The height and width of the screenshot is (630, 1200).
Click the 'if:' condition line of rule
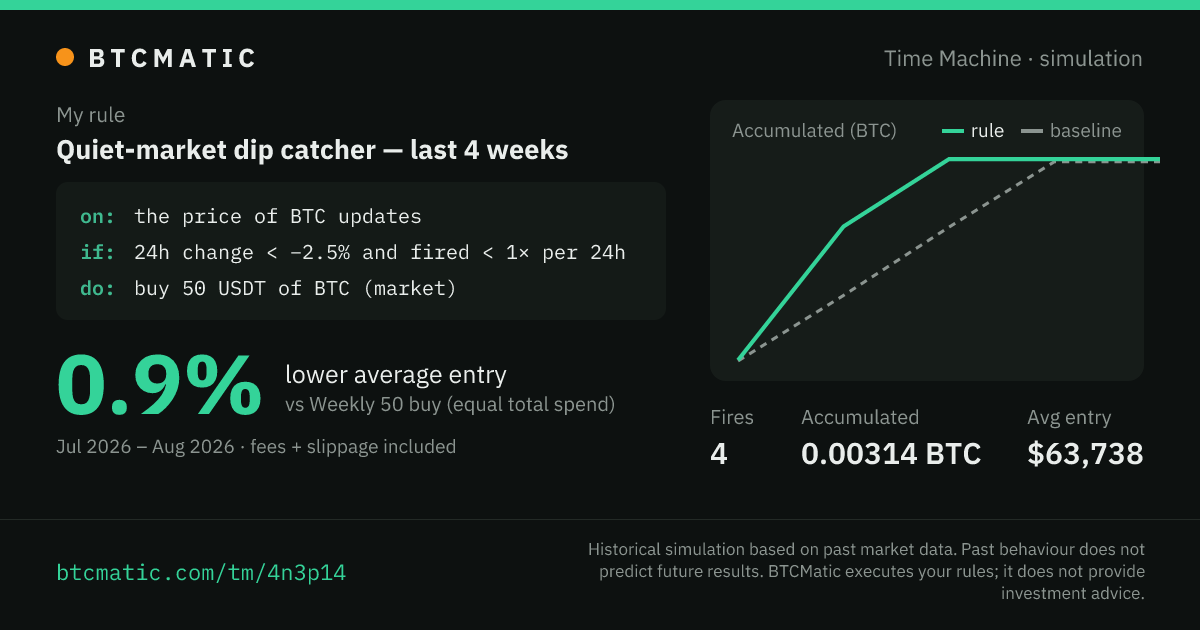click(353, 252)
